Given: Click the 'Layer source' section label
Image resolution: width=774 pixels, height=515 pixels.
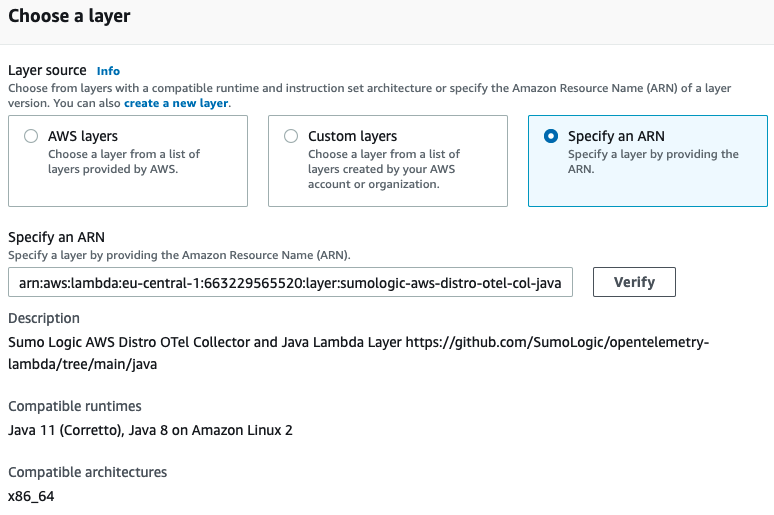Looking at the screenshot, I should [47, 71].
